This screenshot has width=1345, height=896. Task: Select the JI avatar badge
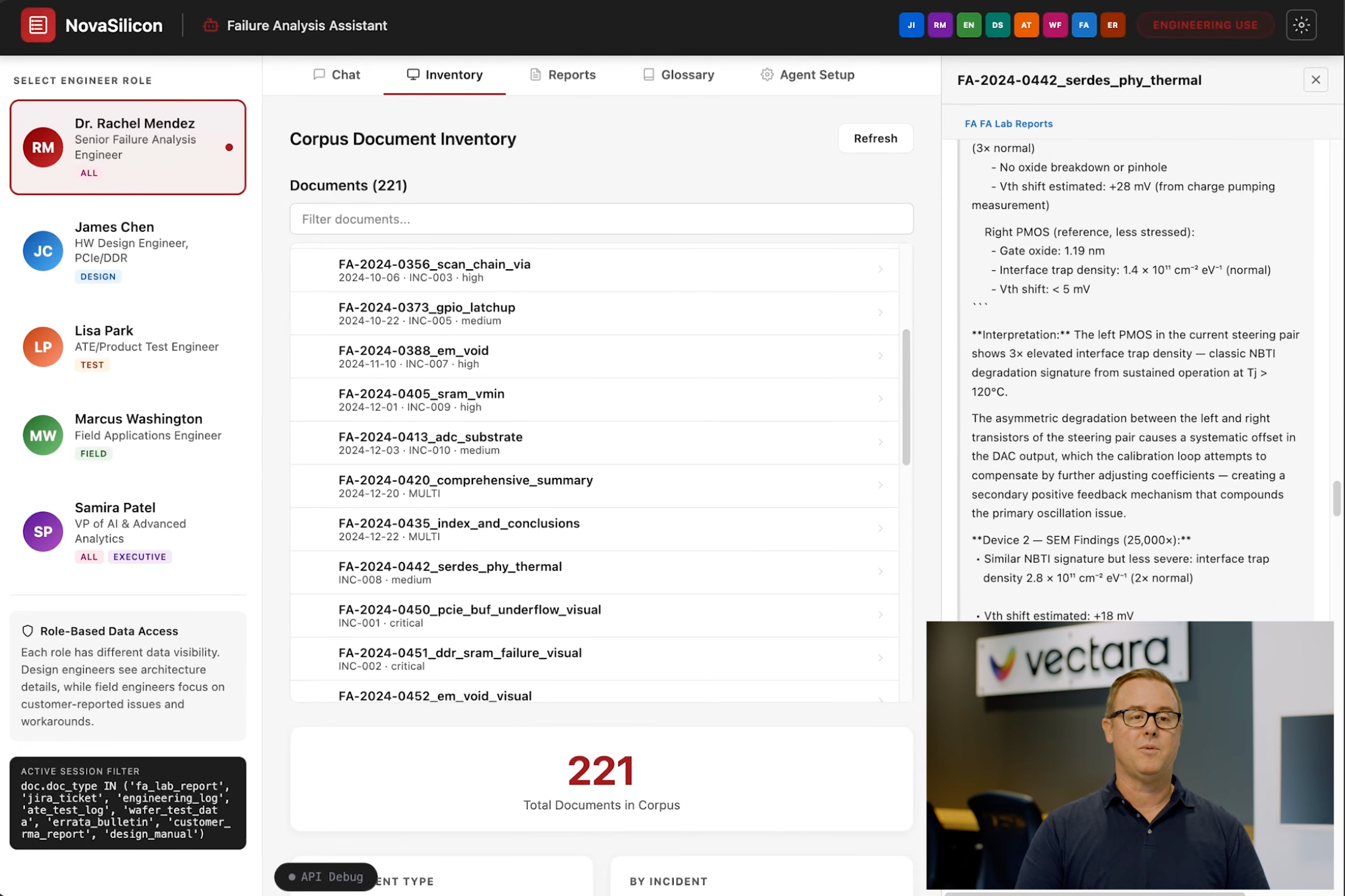point(911,25)
